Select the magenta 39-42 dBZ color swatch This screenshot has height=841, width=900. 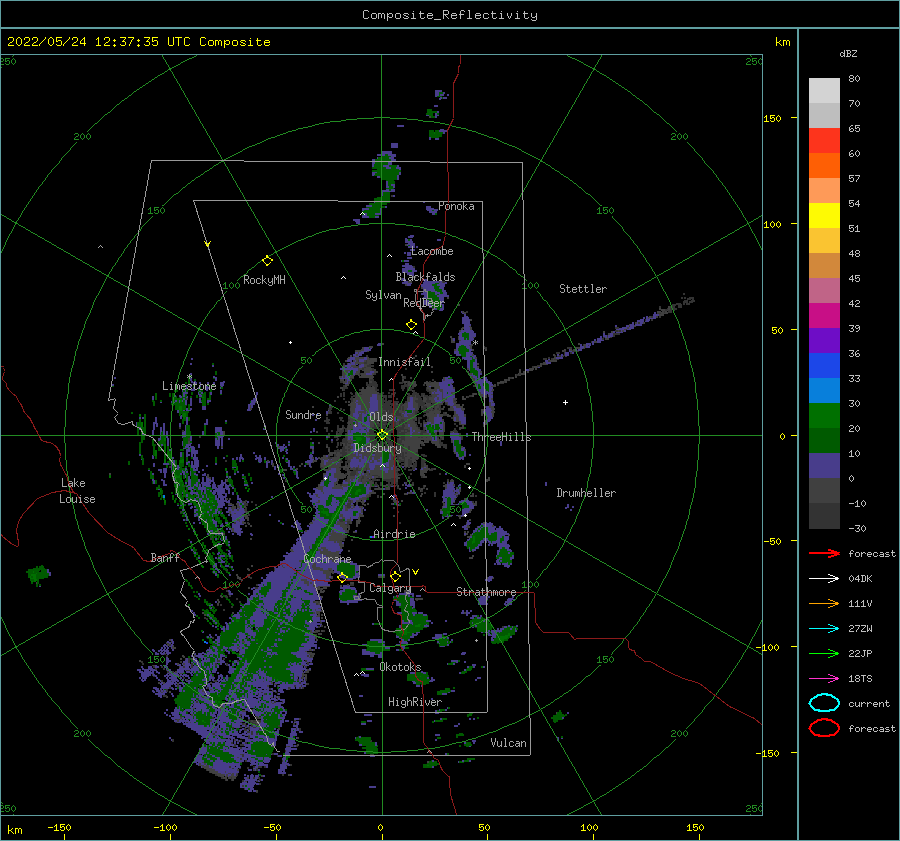click(824, 316)
